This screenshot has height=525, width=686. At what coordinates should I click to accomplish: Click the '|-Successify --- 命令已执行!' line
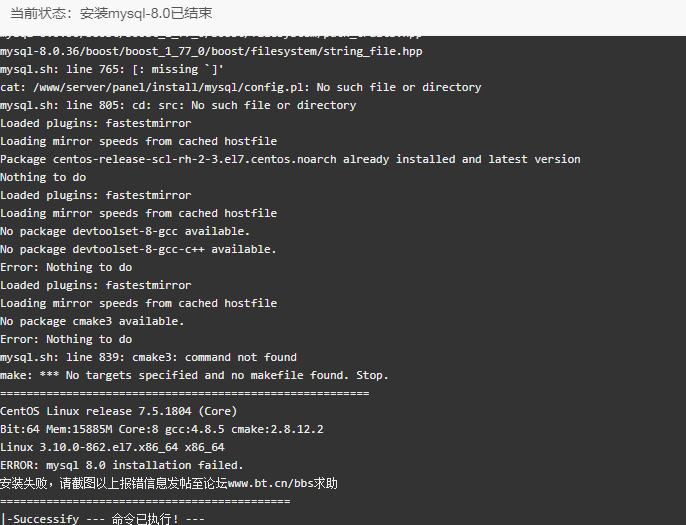click(x=102, y=519)
